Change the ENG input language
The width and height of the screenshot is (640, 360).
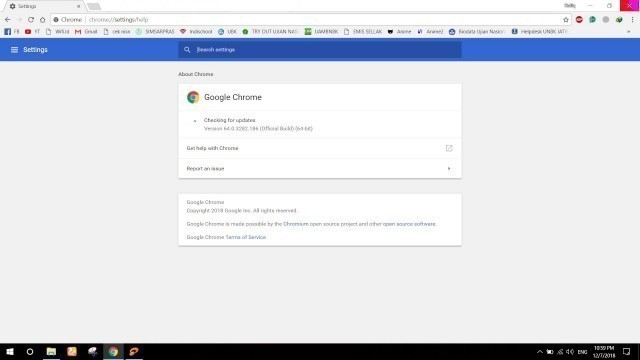[x=582, y=352]
